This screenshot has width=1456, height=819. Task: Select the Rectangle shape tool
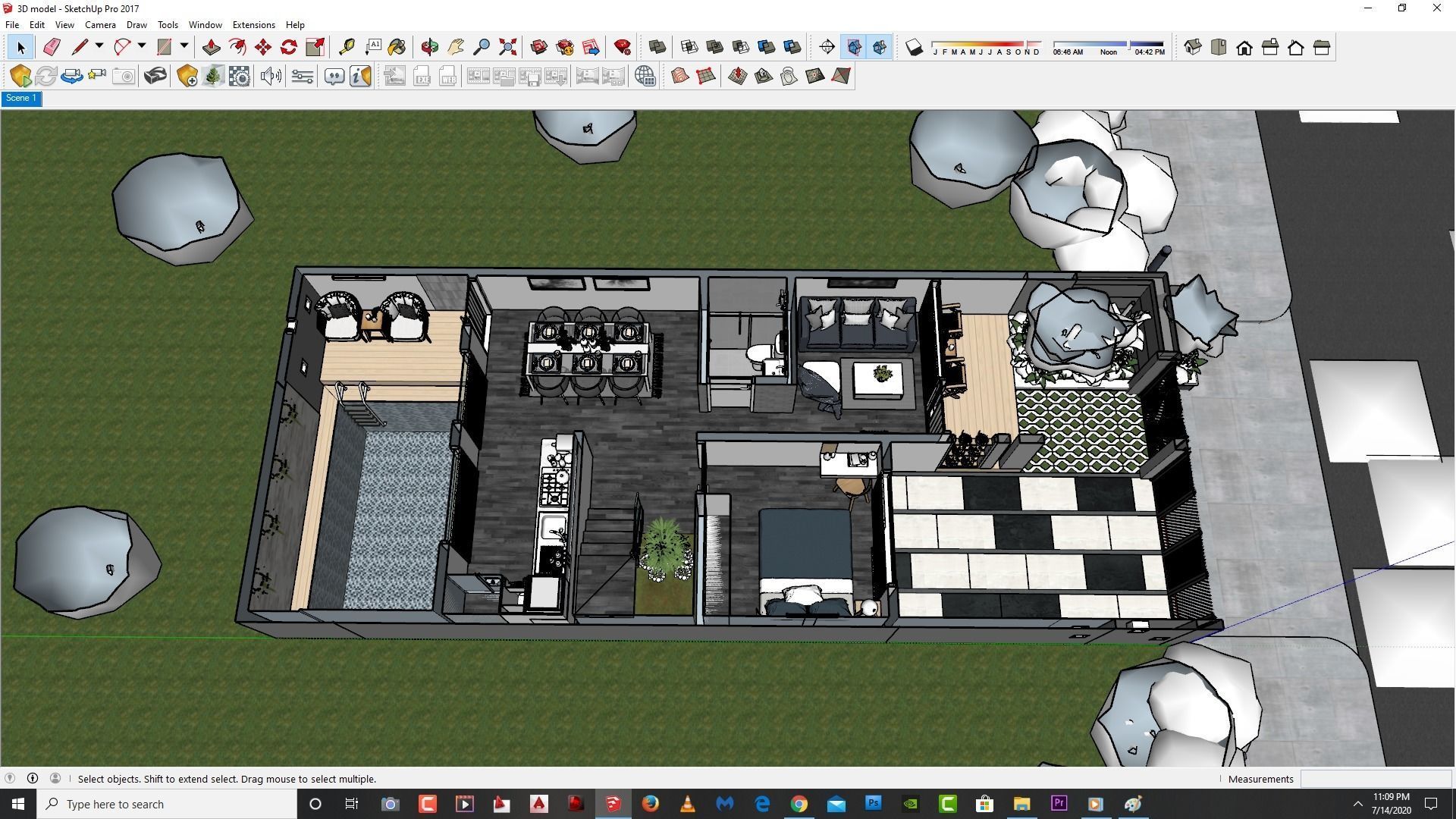(164, 48)
